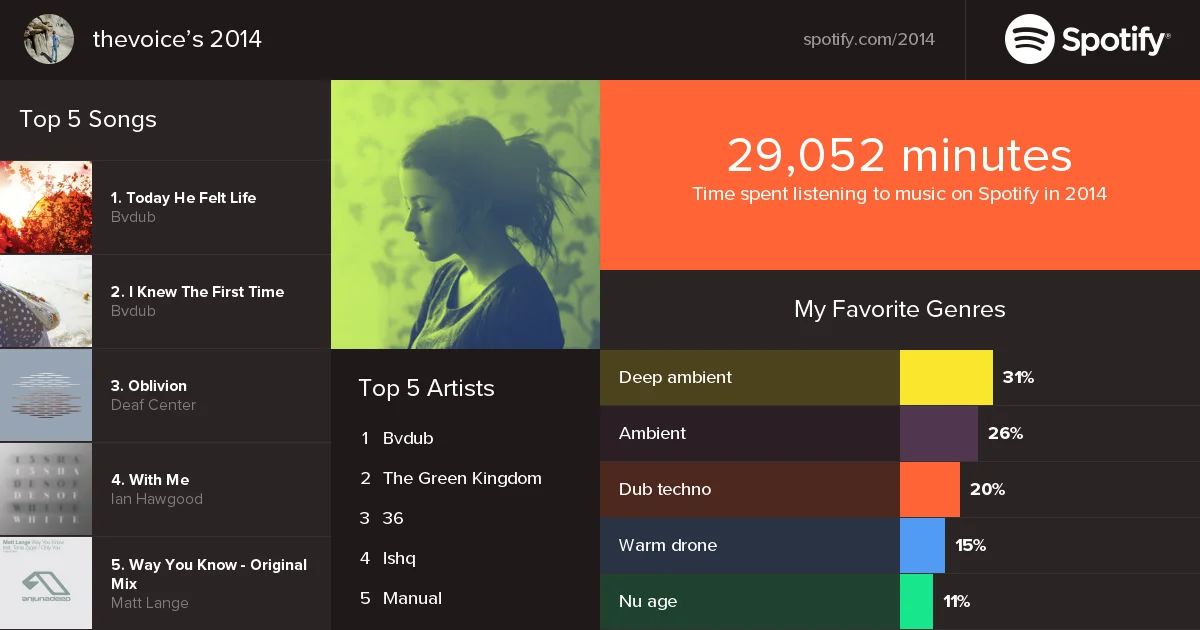
Task: Click the Anjunadeep Way You Know cover
Action: [x=46, y=583]
